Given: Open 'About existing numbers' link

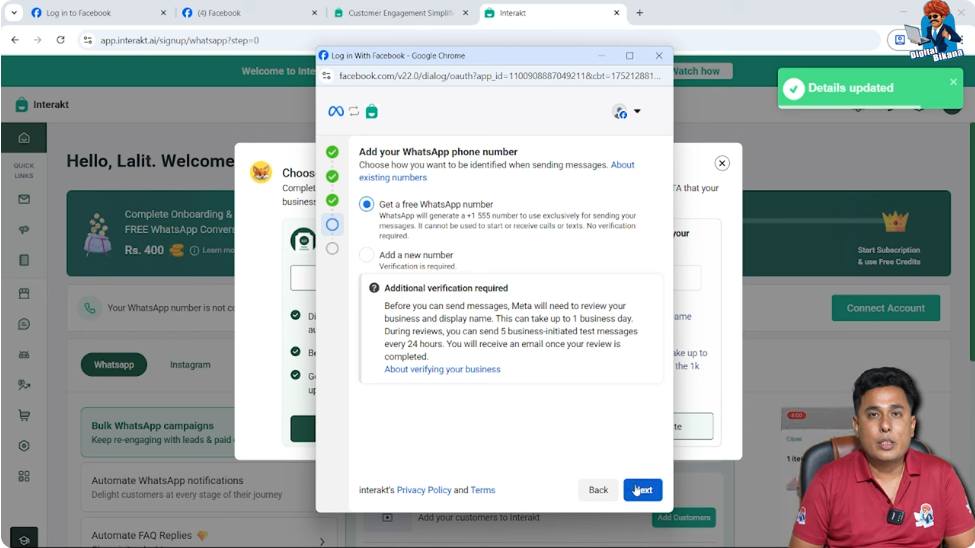Looking at the screenshot, I should 497,171.
